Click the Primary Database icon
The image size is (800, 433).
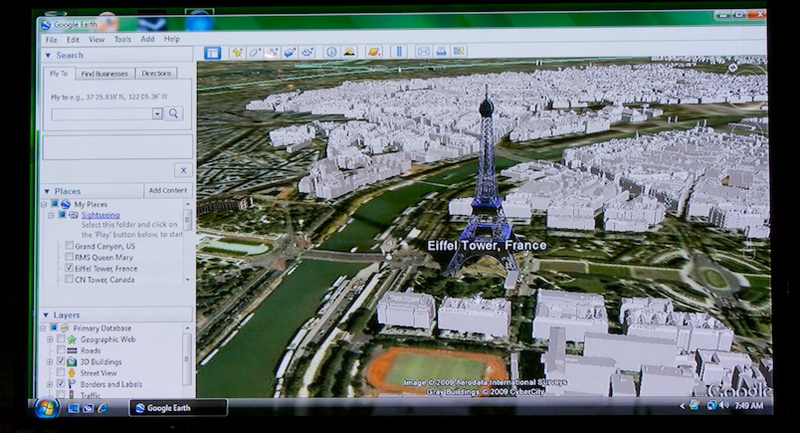point(64,328)
